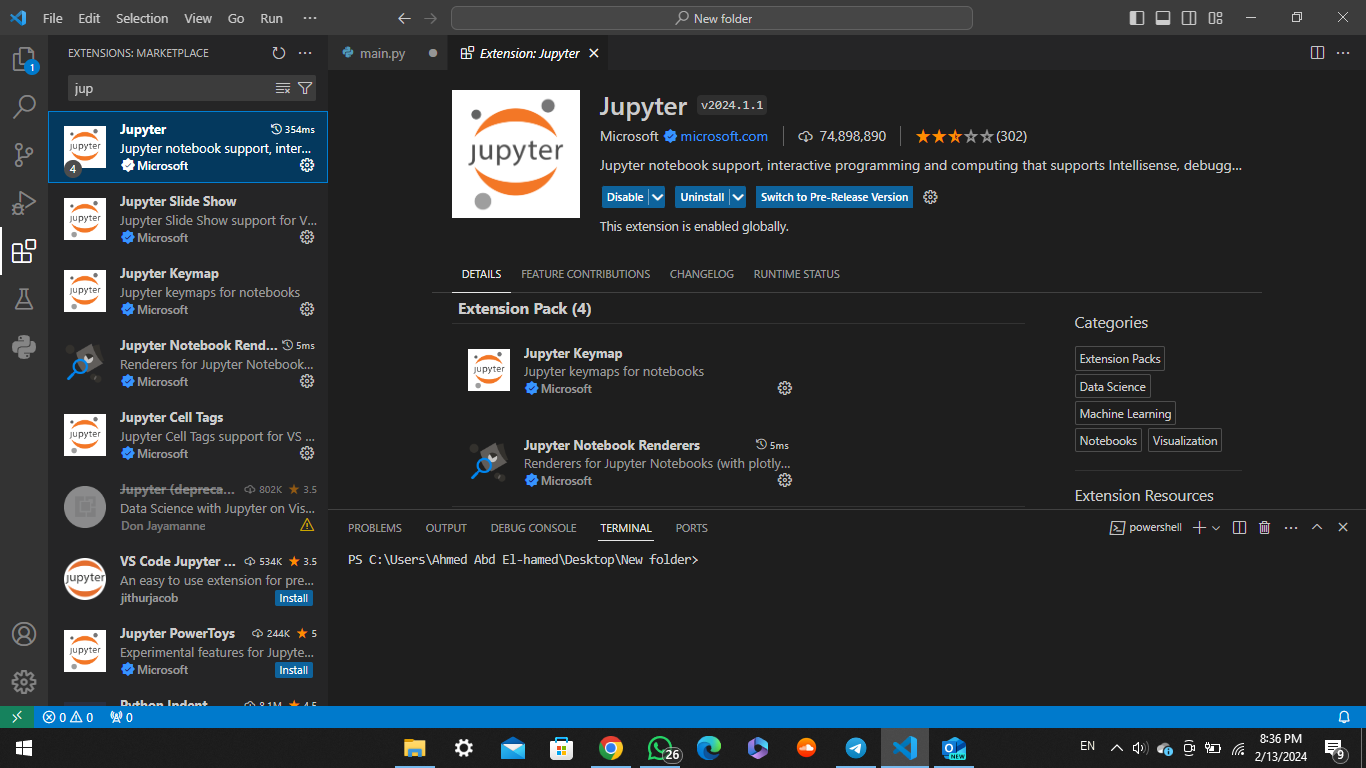The image size is (1366, 768).
Task: Open manage gear for Jupyter Slide Show
Action: 307,237
